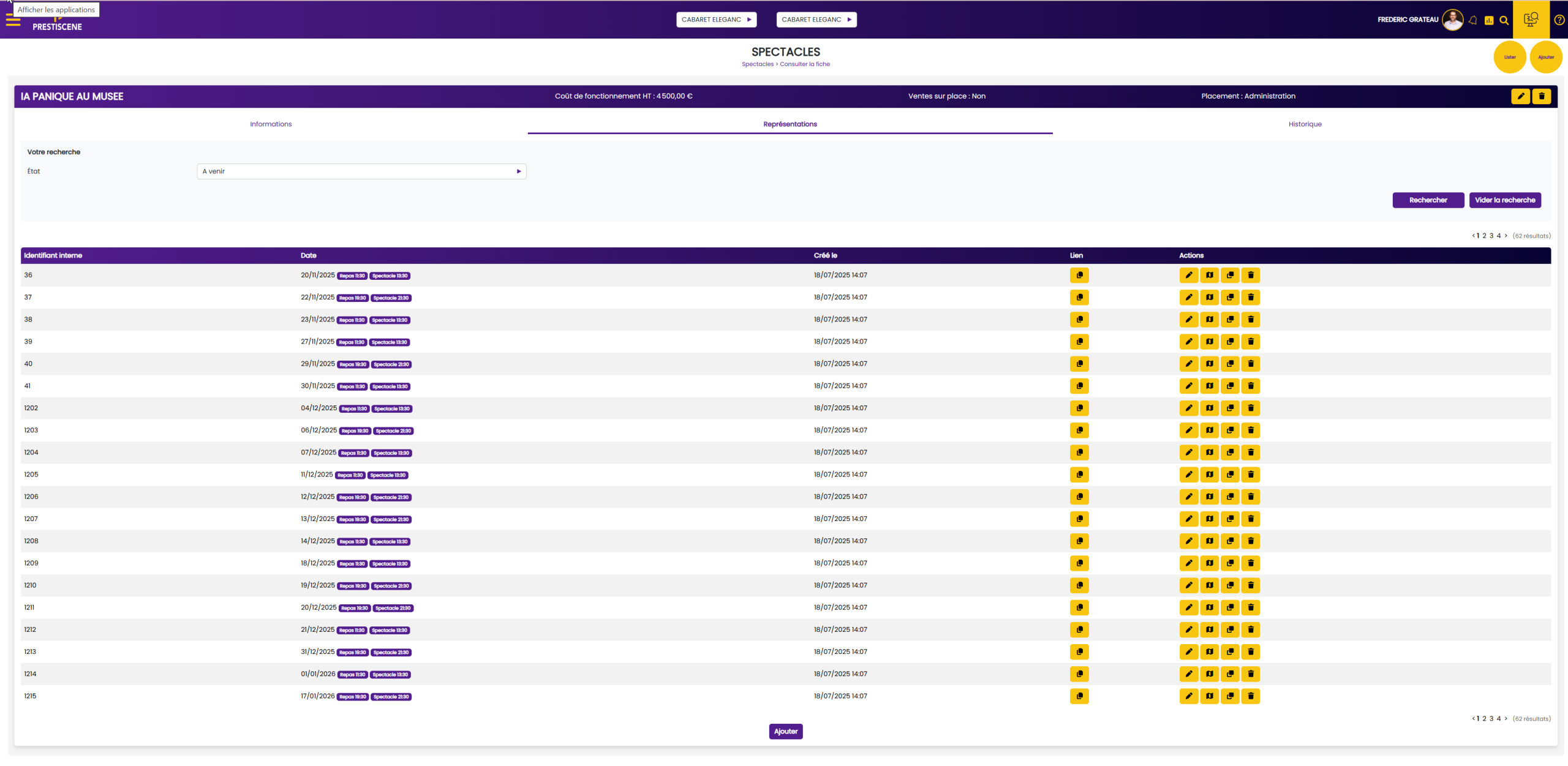
Task: Delete representation 1215 using trash icon
Action: click(x=1251, y=696)
